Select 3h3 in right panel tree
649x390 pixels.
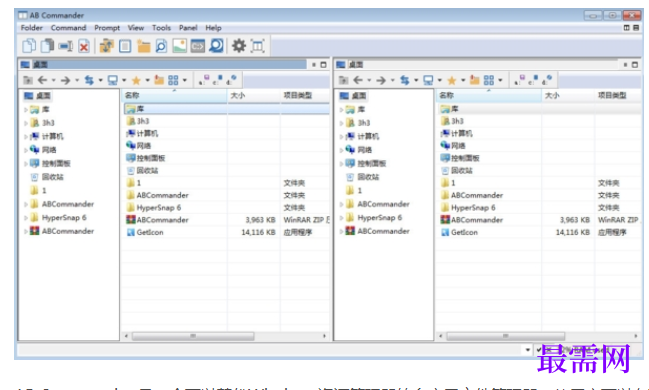click(x=358, y=123)
